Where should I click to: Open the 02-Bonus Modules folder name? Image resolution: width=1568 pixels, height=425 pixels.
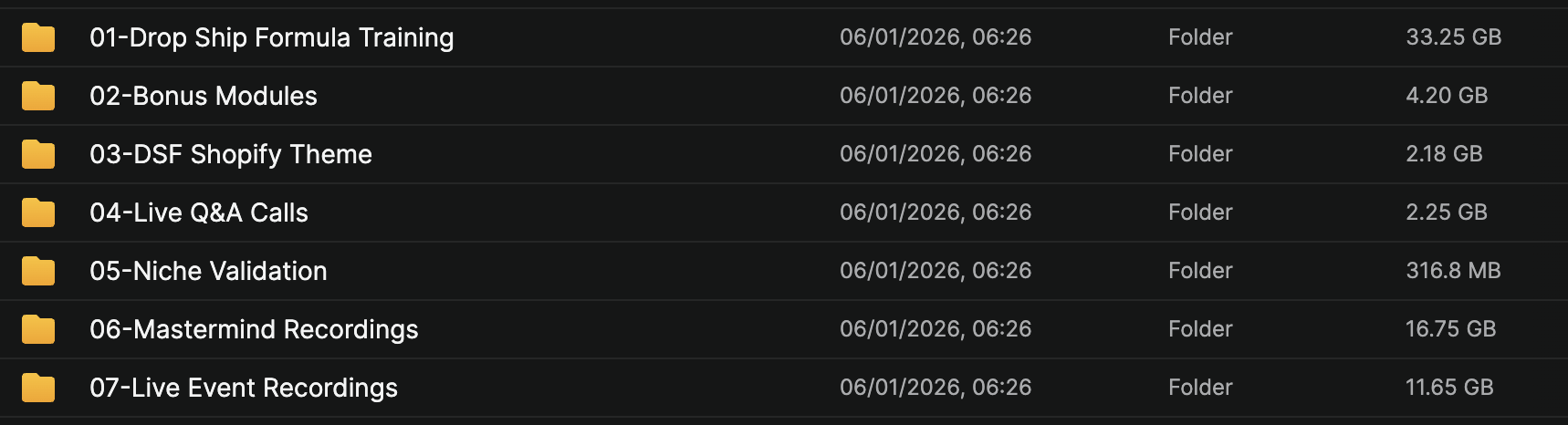[204, 96]
